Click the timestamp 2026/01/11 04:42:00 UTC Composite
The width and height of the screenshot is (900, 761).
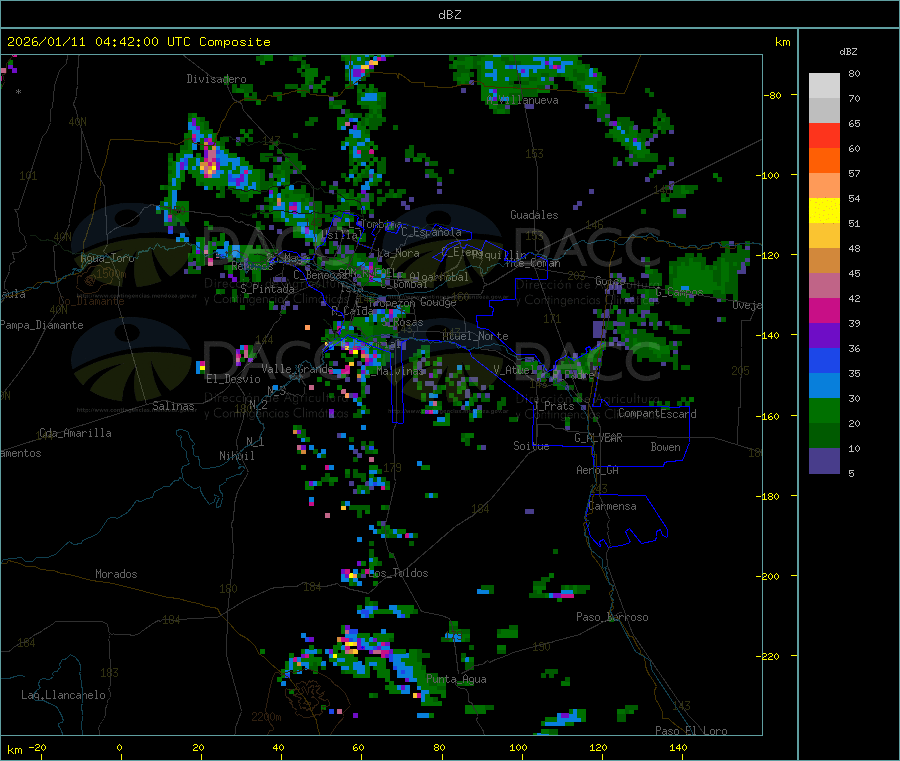(x=138, y=42)
